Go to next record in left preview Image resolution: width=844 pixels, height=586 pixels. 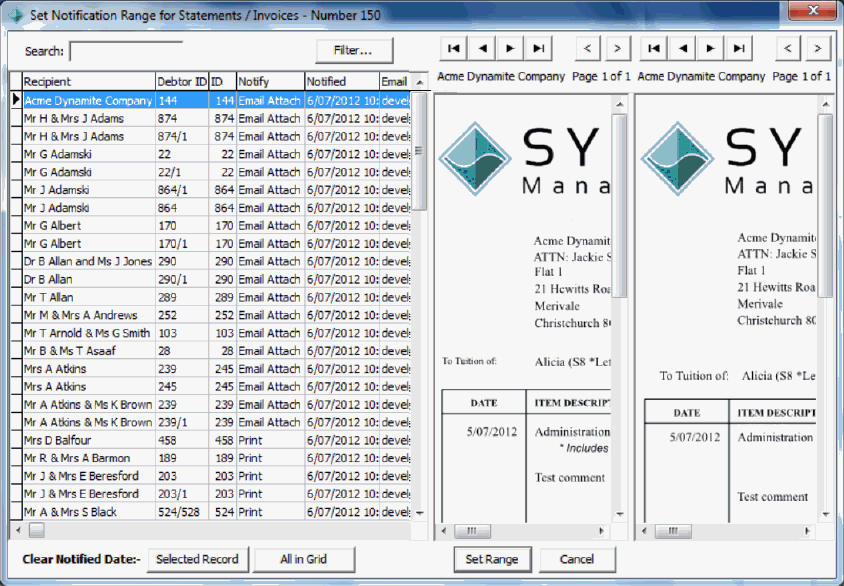(x=510, y=49)
